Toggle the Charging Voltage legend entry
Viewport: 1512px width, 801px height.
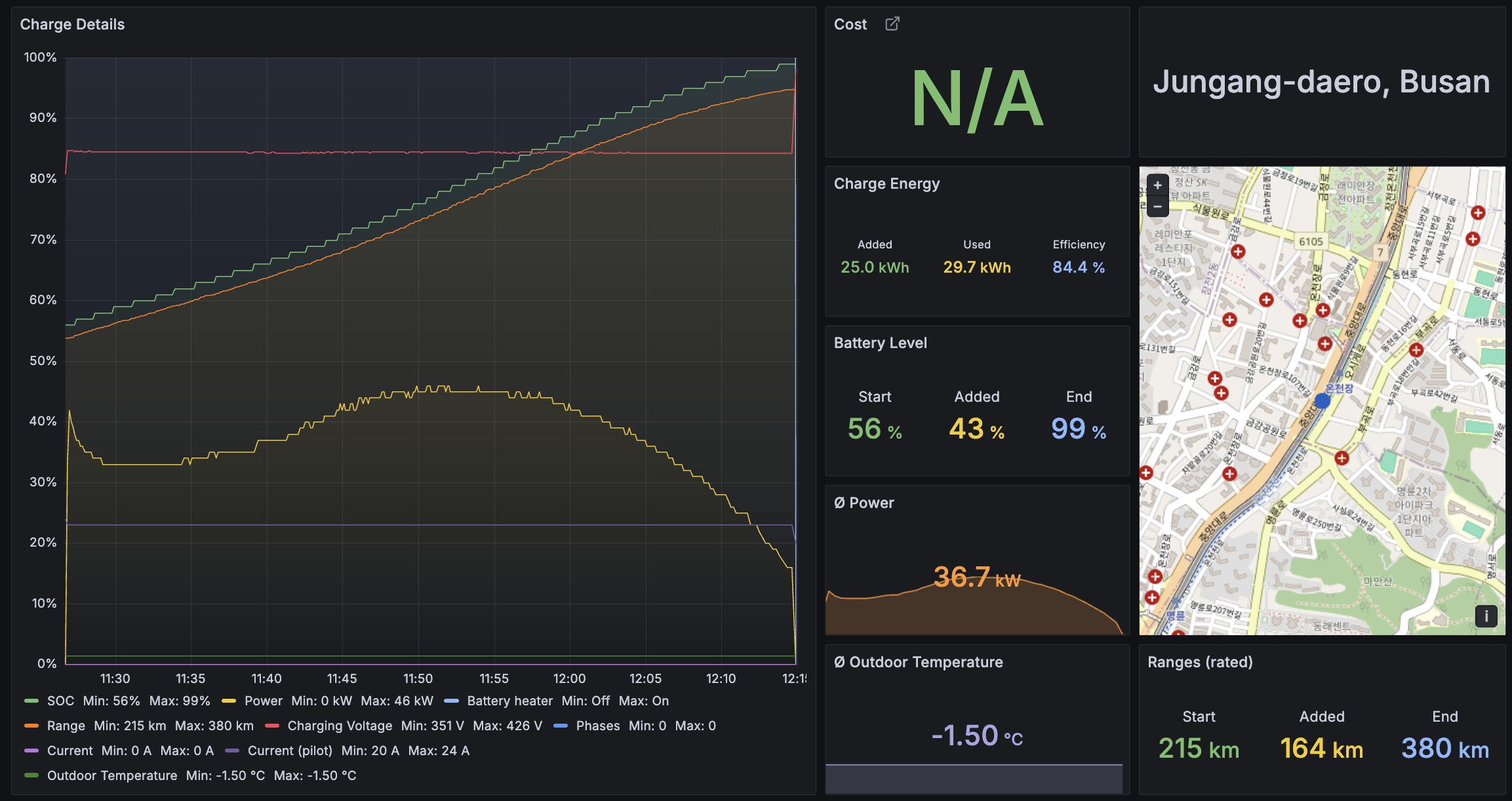(339, 726)
